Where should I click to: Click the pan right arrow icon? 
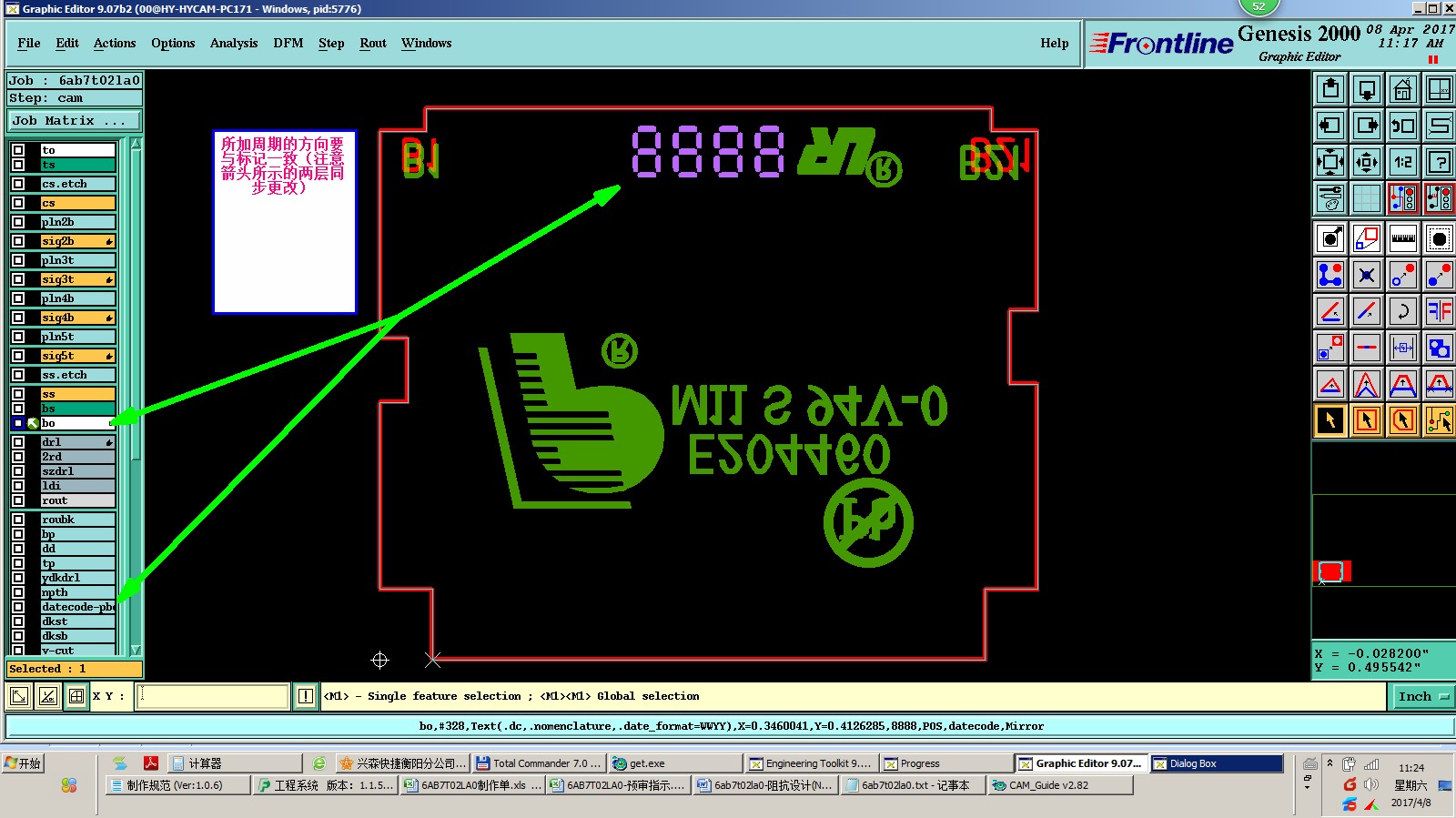[x=1367, y=126]
